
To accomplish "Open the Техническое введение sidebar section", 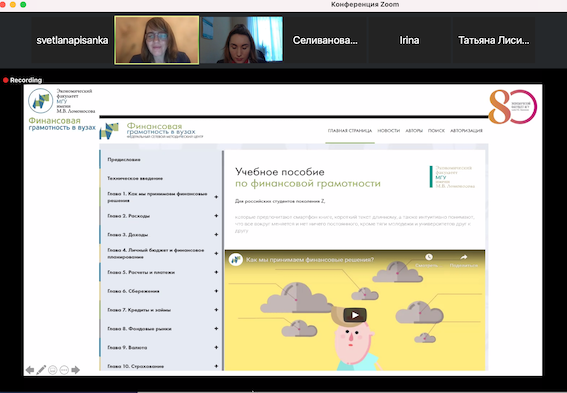I will [x=135, y=178].
